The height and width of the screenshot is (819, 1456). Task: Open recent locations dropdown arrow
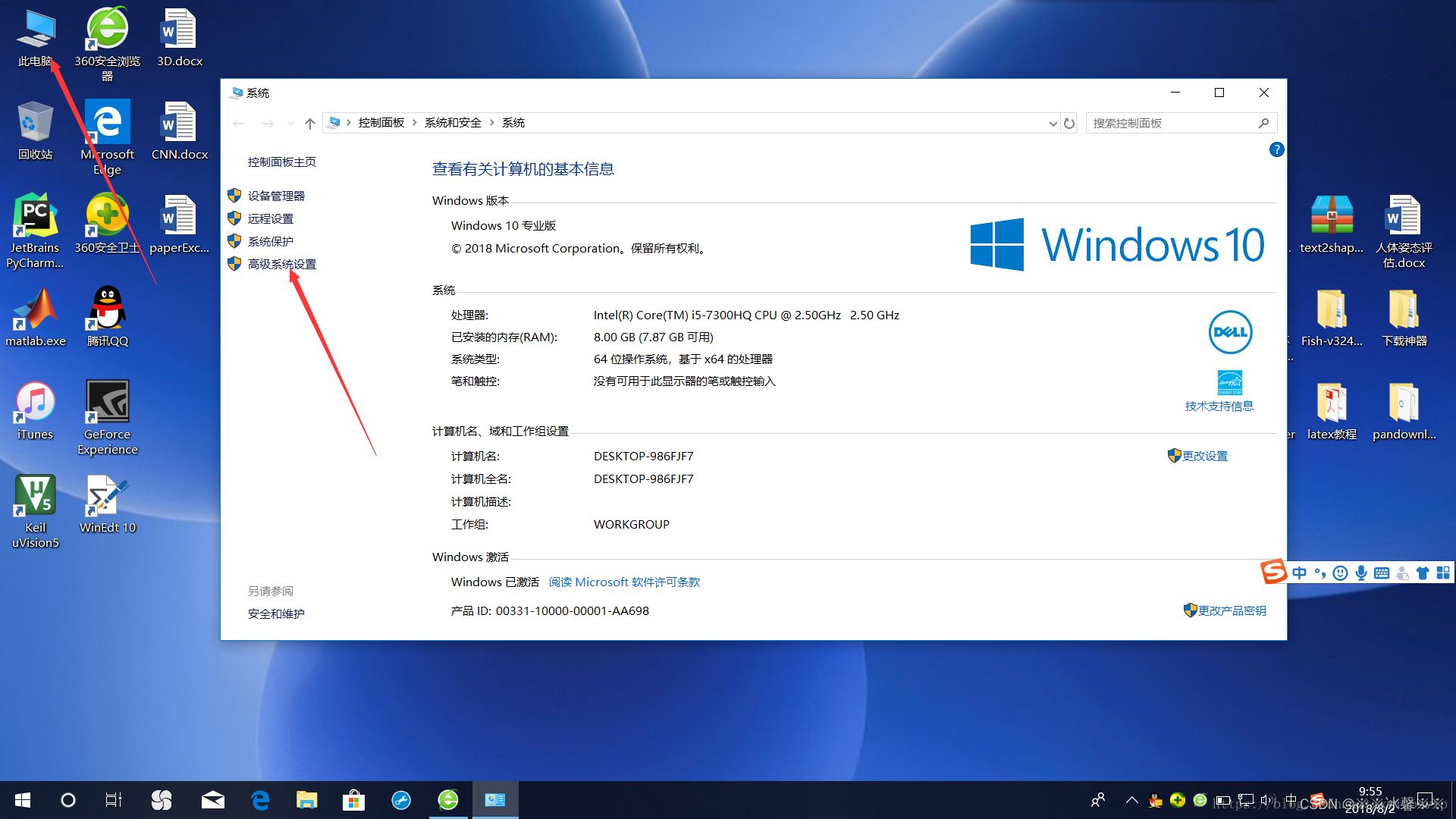(x=290, y=123)
